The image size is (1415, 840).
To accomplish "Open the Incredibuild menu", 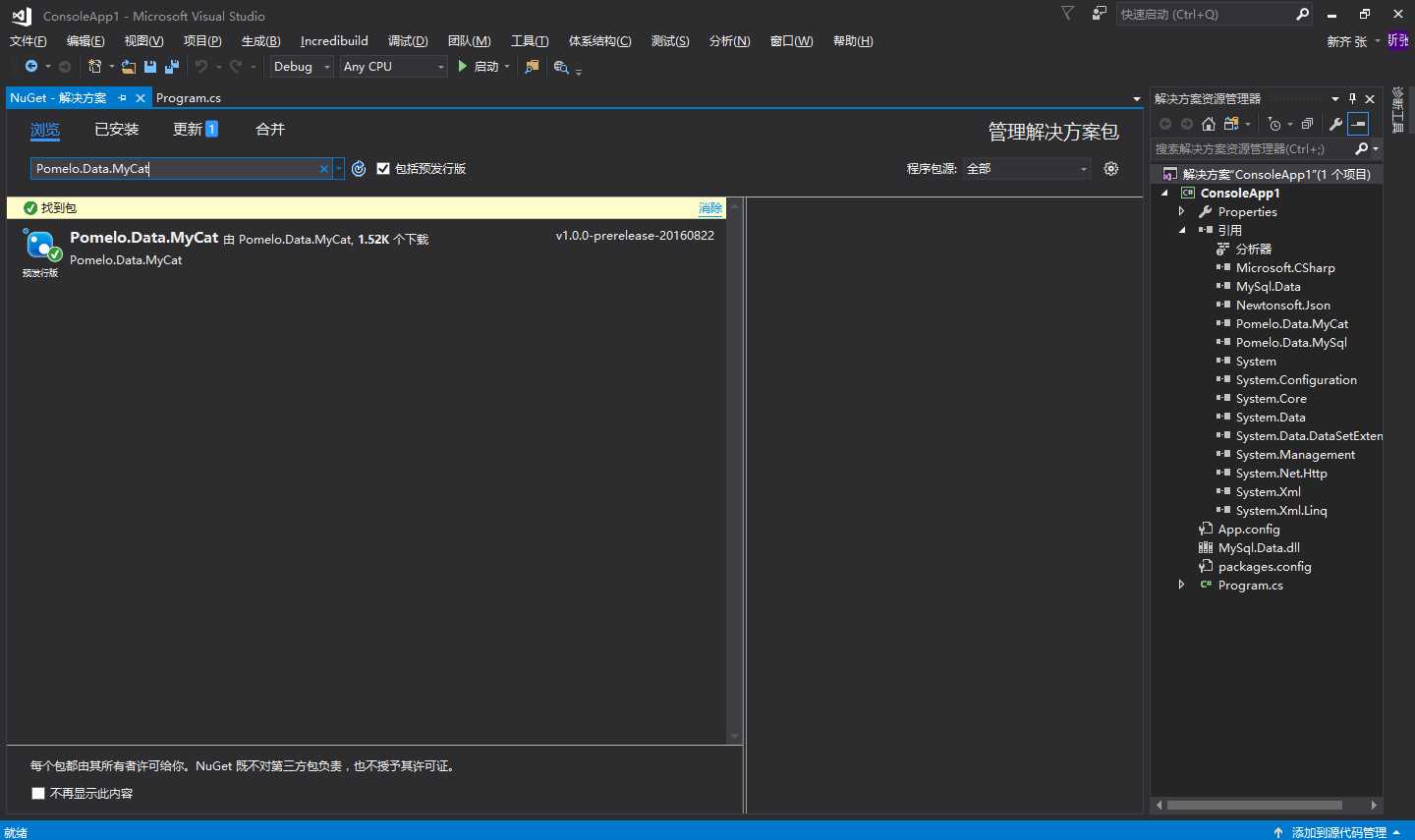I will point(334,41).
